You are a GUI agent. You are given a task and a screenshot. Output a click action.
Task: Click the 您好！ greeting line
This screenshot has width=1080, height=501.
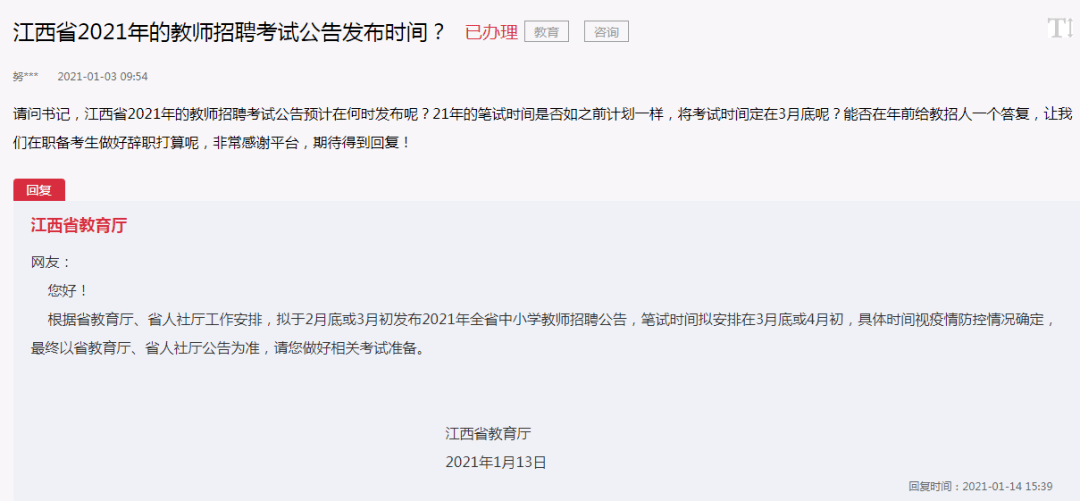tap(68, 290)
